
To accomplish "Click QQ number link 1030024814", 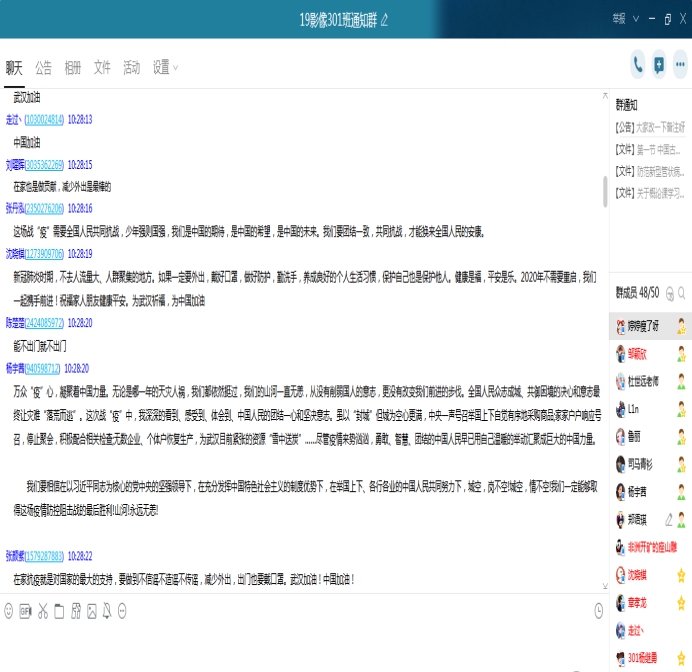I will [x=44, y=119].
